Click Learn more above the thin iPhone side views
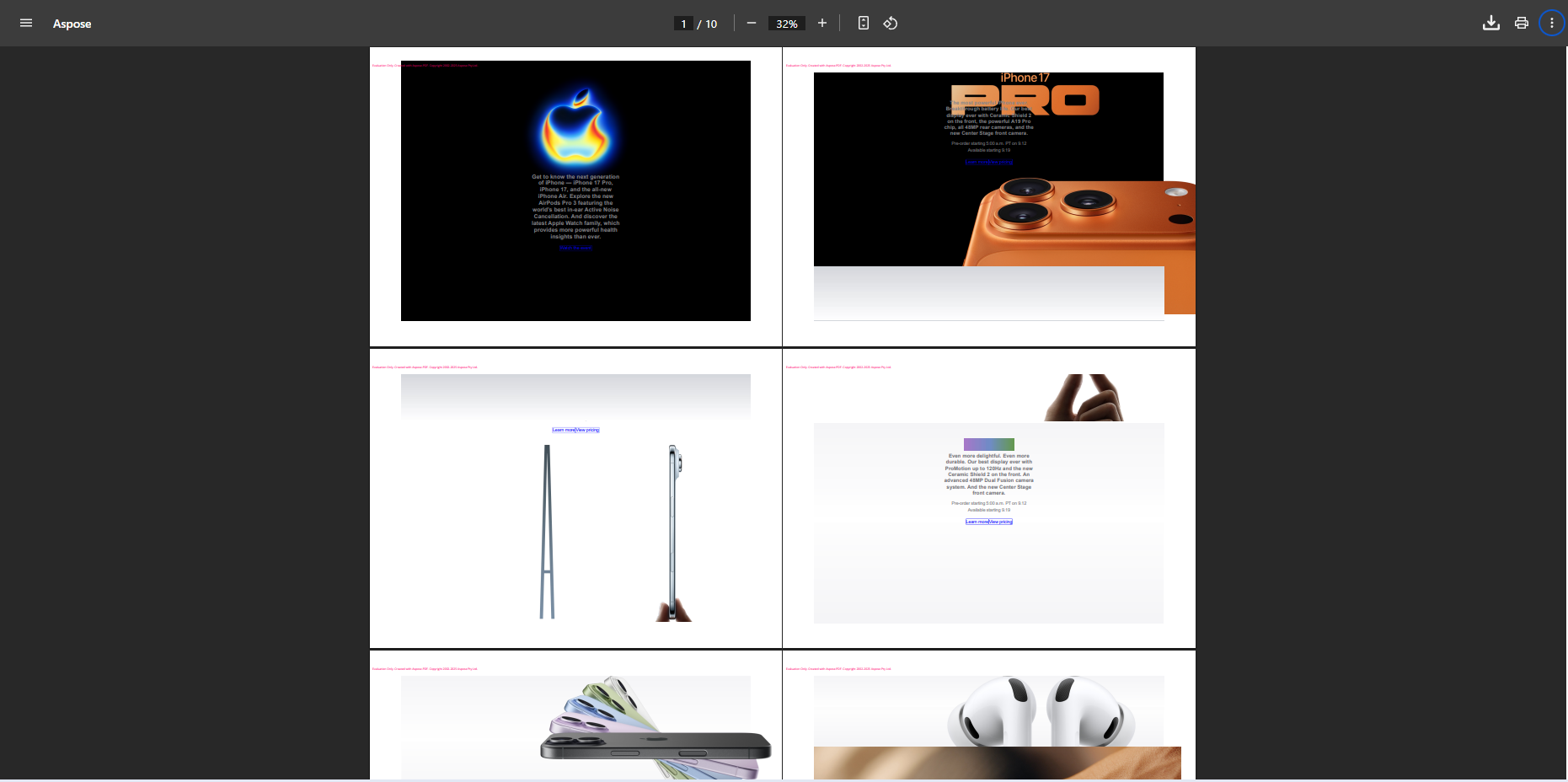The height and width of the screenshot is (782, 1568). (x=564, y=430)
